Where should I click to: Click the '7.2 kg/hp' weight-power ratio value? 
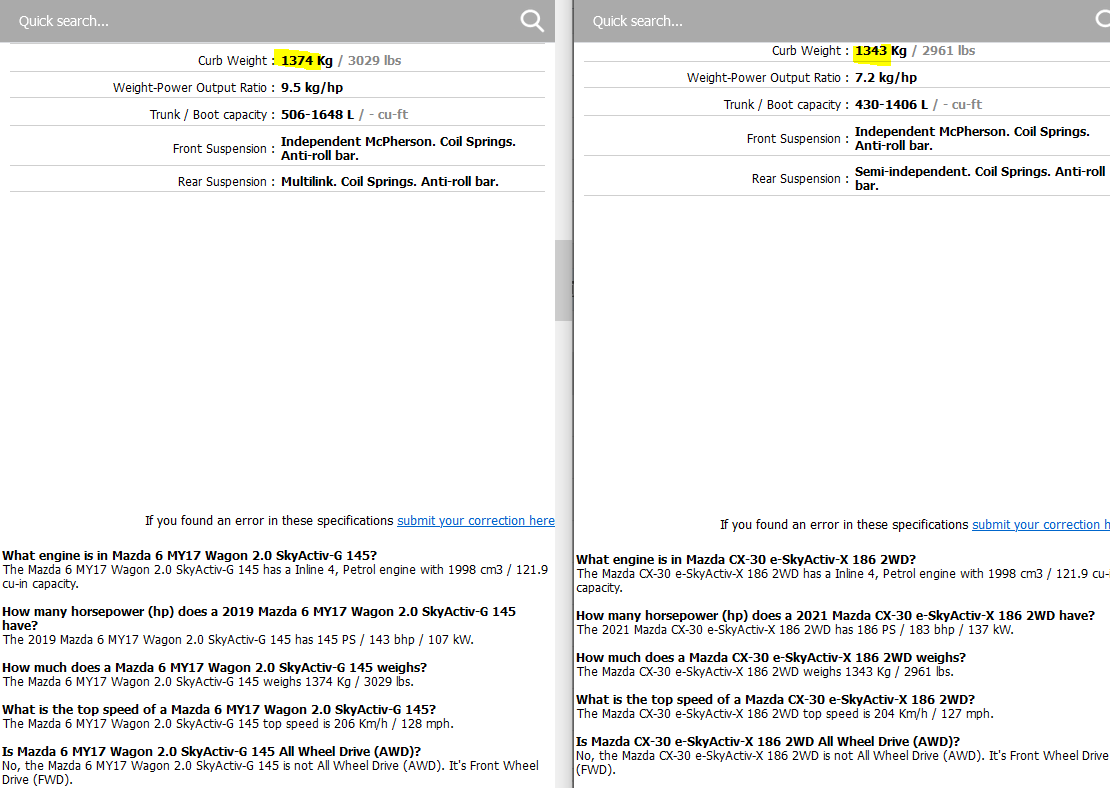pyautogui.click(x=886, y=77)
